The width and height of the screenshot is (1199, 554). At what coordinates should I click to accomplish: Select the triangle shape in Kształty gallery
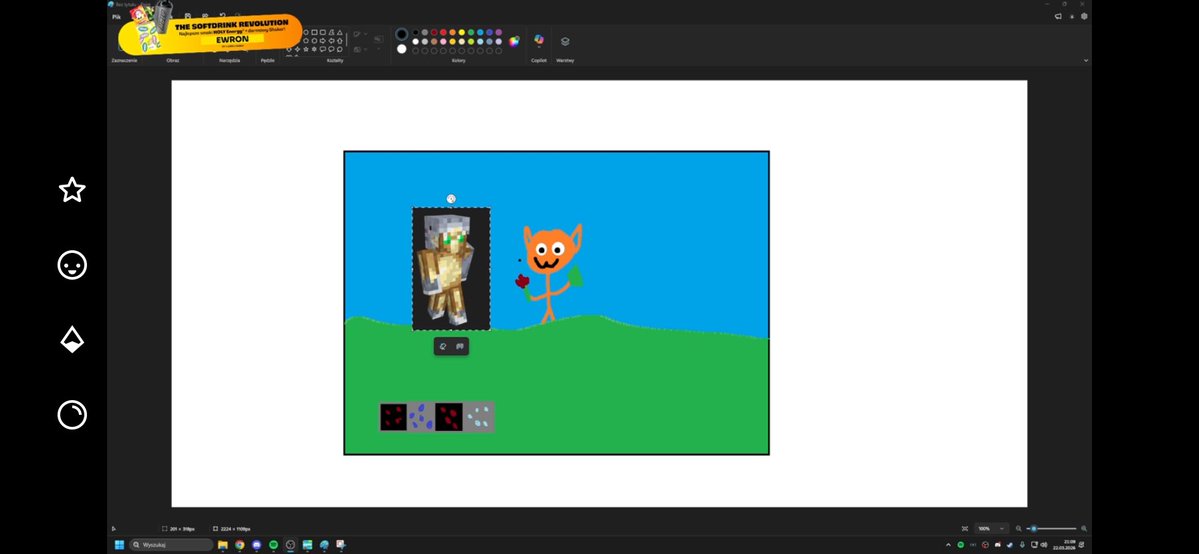(x=340, y=32)
